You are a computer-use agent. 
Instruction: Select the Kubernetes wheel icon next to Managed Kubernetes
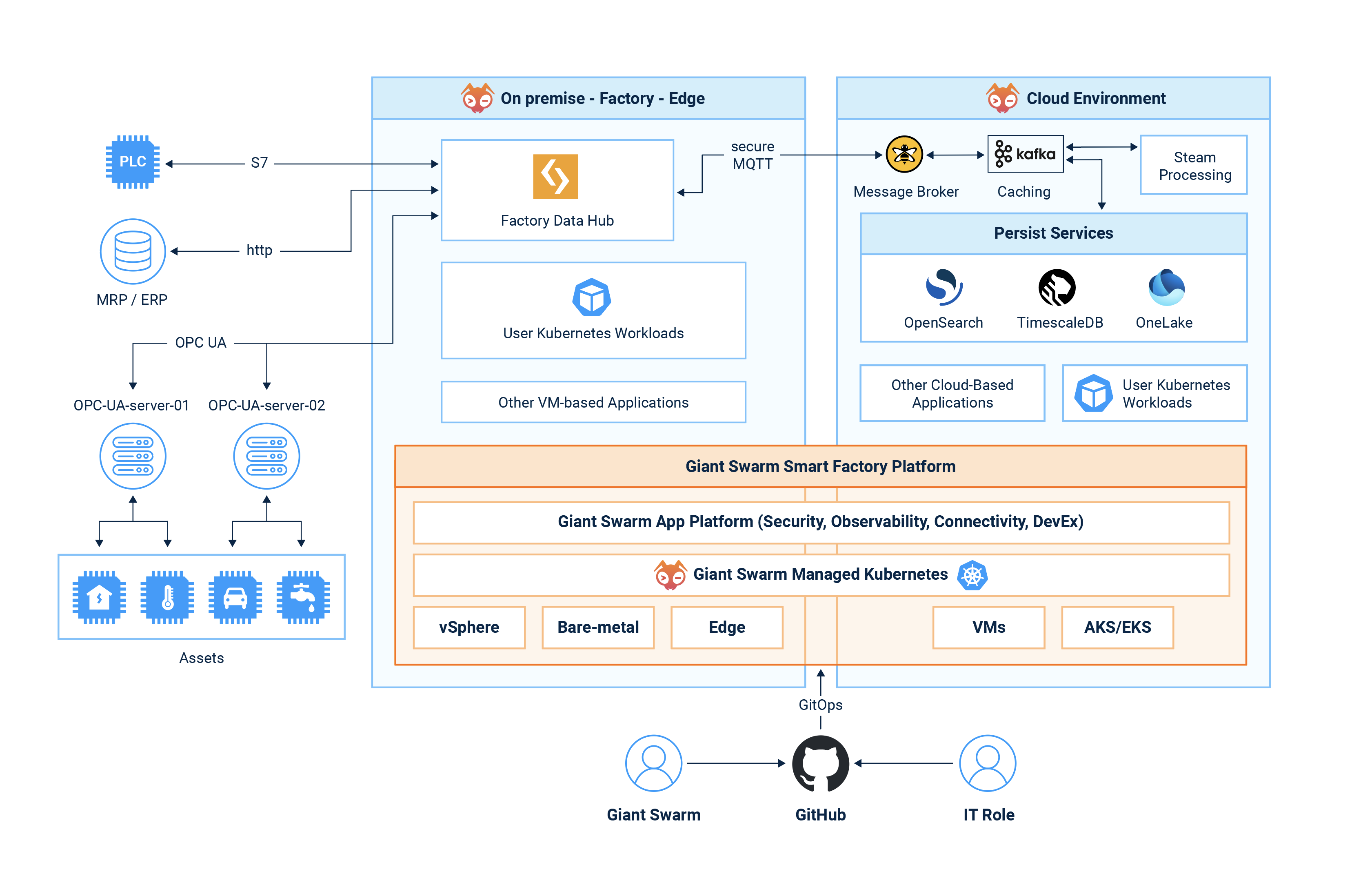point(972,576)
